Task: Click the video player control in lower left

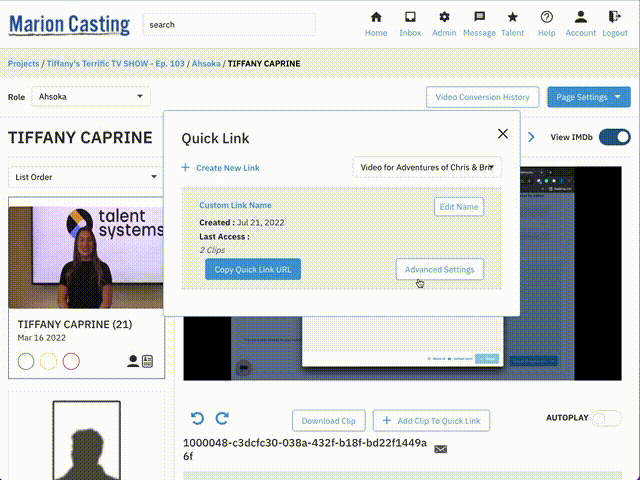Action: click(x=244, y=367)
